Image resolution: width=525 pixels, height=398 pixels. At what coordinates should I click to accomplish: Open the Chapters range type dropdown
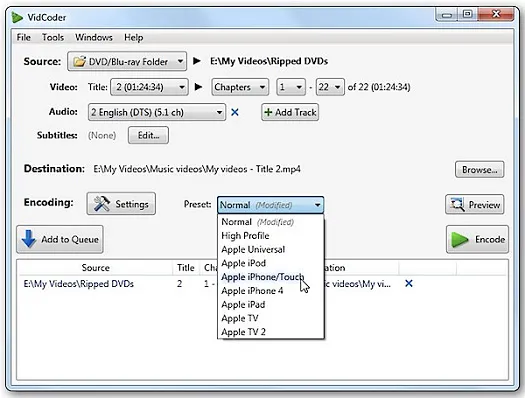pos(240,87)
